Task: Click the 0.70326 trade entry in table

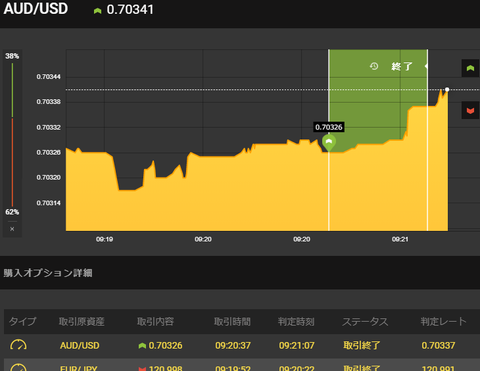Action: pos(165,345)
